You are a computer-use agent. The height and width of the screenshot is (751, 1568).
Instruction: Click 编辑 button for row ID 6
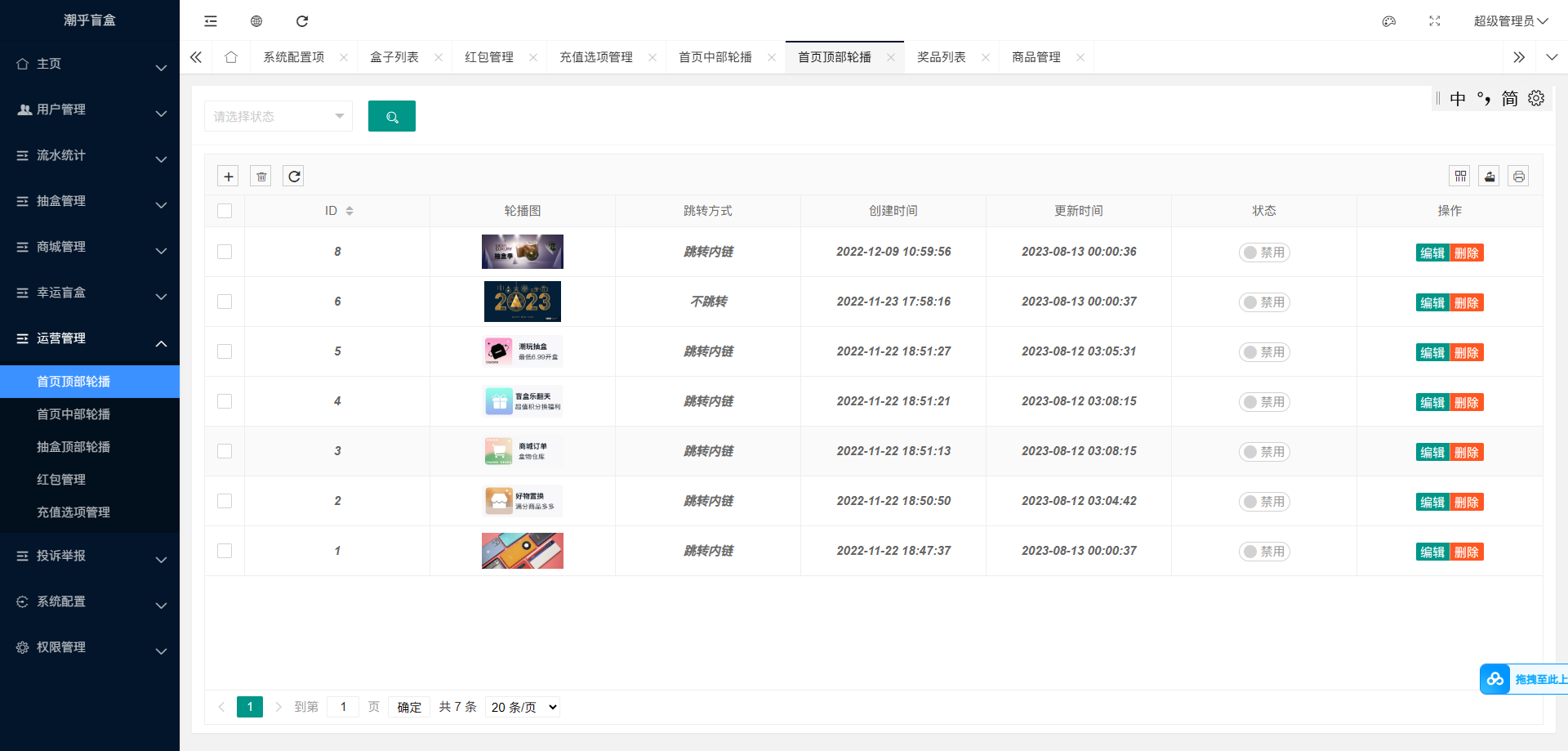click(1432, 303)
